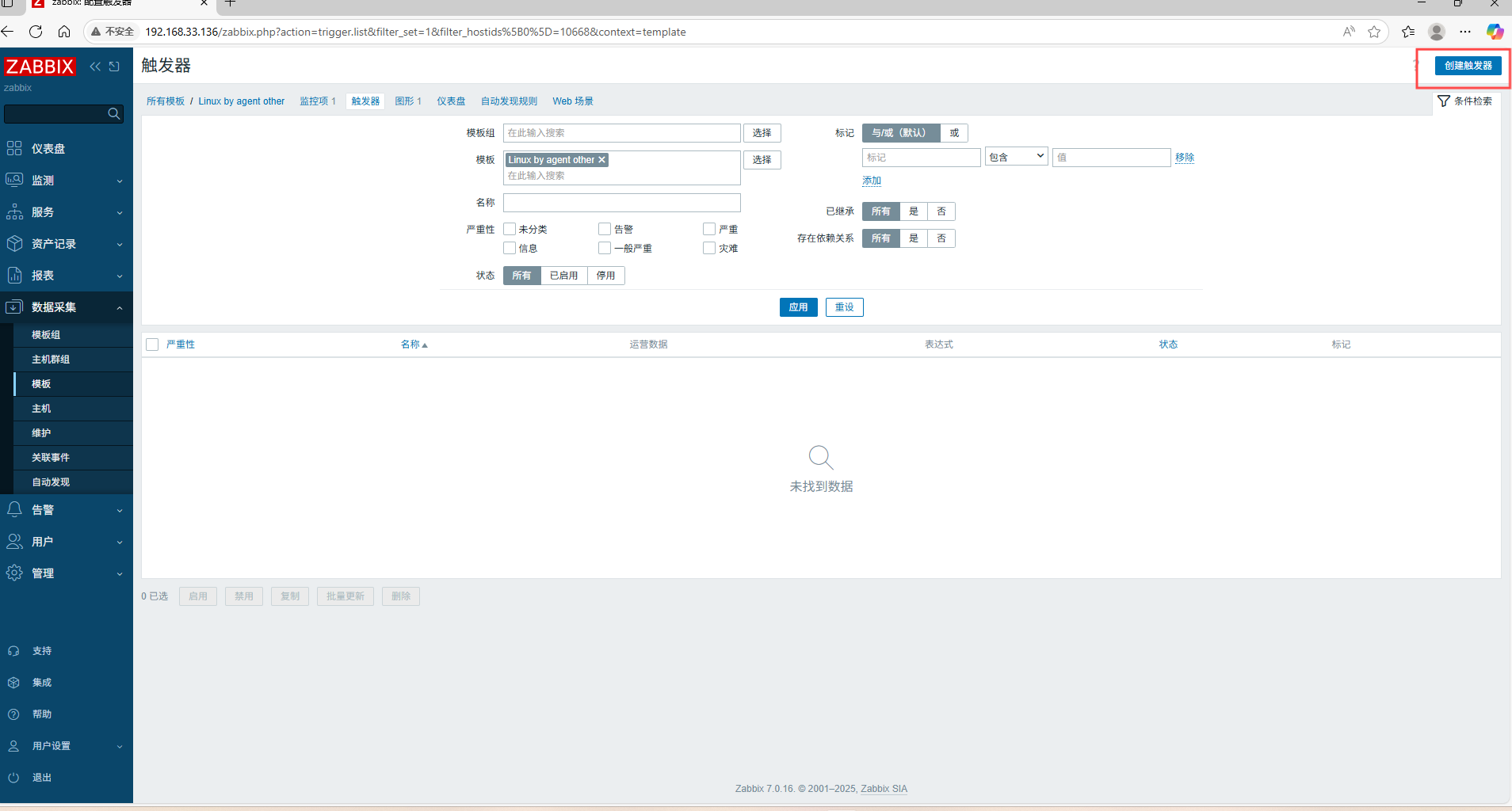Click the sidebar hide (kiosk) icon

click(x=114, y=67)
